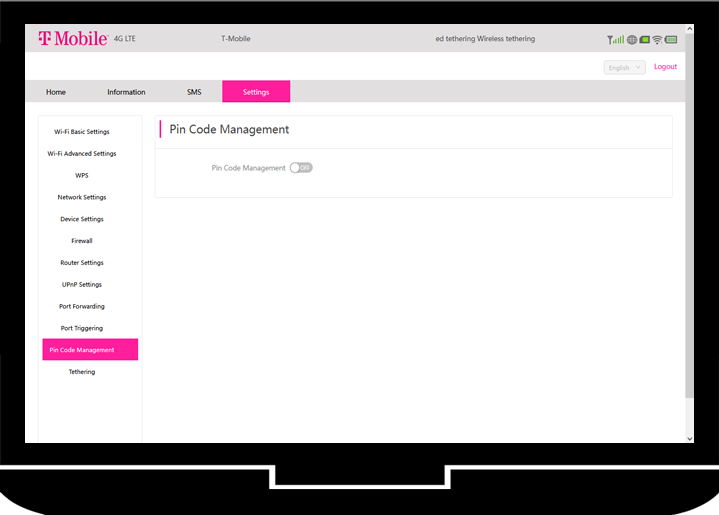Open Wi-Fi Basic Settings in sidebar

point(82,132)
